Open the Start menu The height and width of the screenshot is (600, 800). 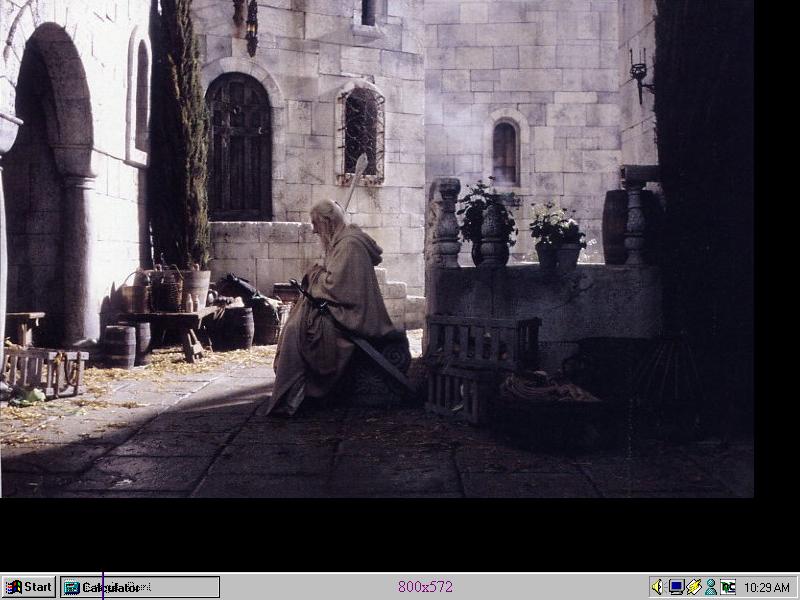29,587
